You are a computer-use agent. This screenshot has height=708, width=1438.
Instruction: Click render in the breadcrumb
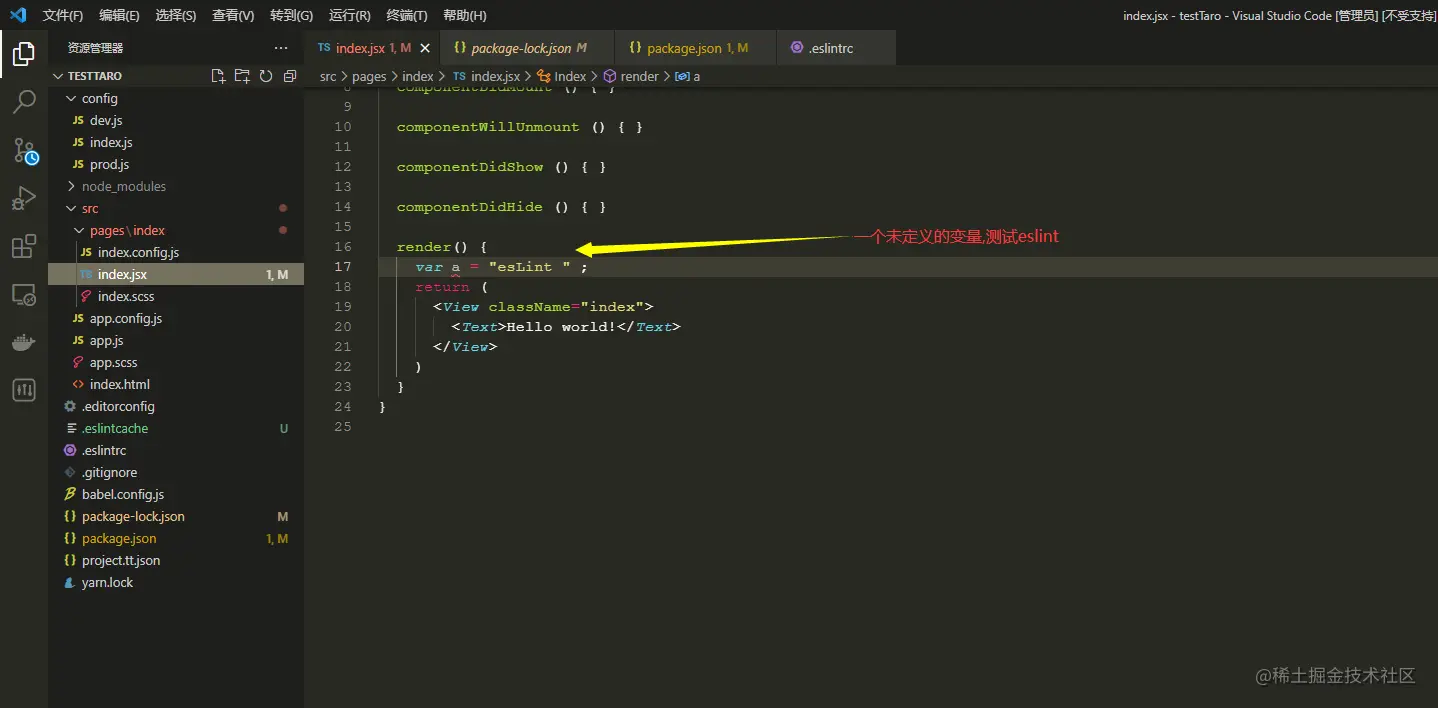[639, 76]
